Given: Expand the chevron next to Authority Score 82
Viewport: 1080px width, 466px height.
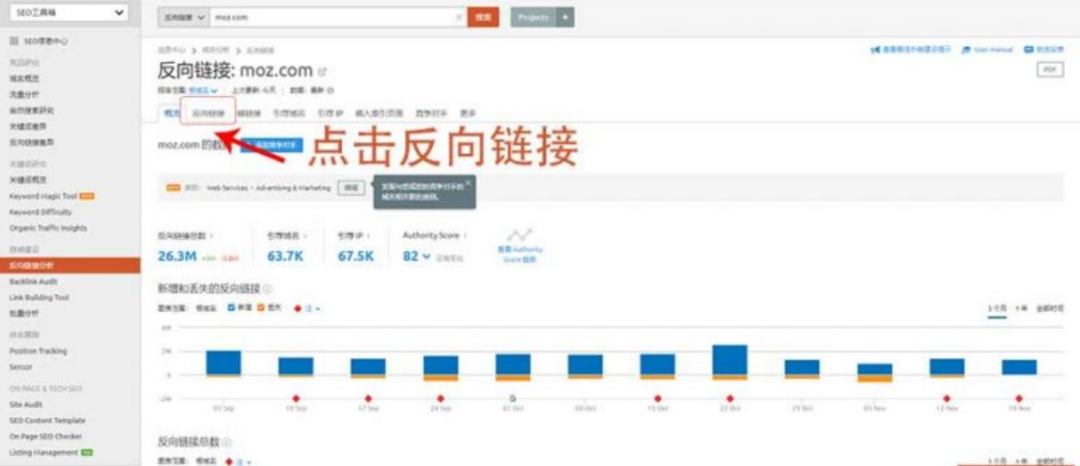Looking at the screenshot, I should click(x=427, y=257).
